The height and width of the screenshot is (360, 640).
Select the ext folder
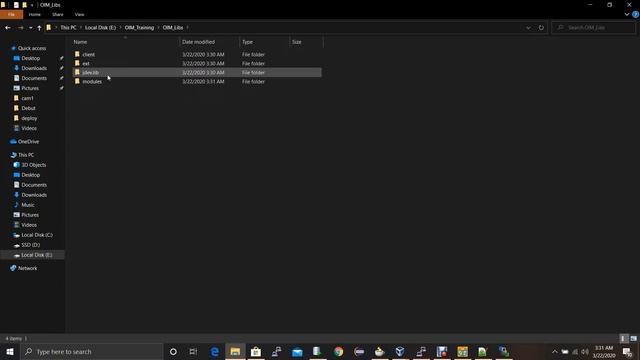tap(86, 63)
